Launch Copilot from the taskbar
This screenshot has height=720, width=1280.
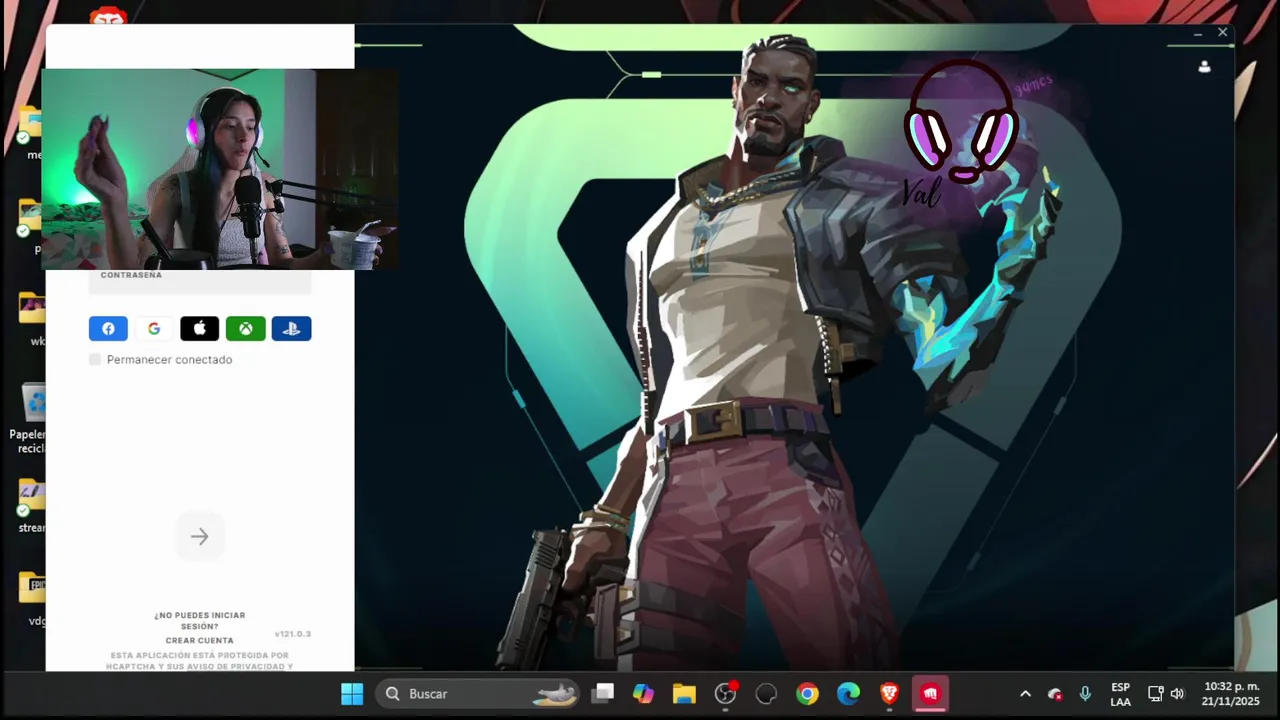coord(643,694)
